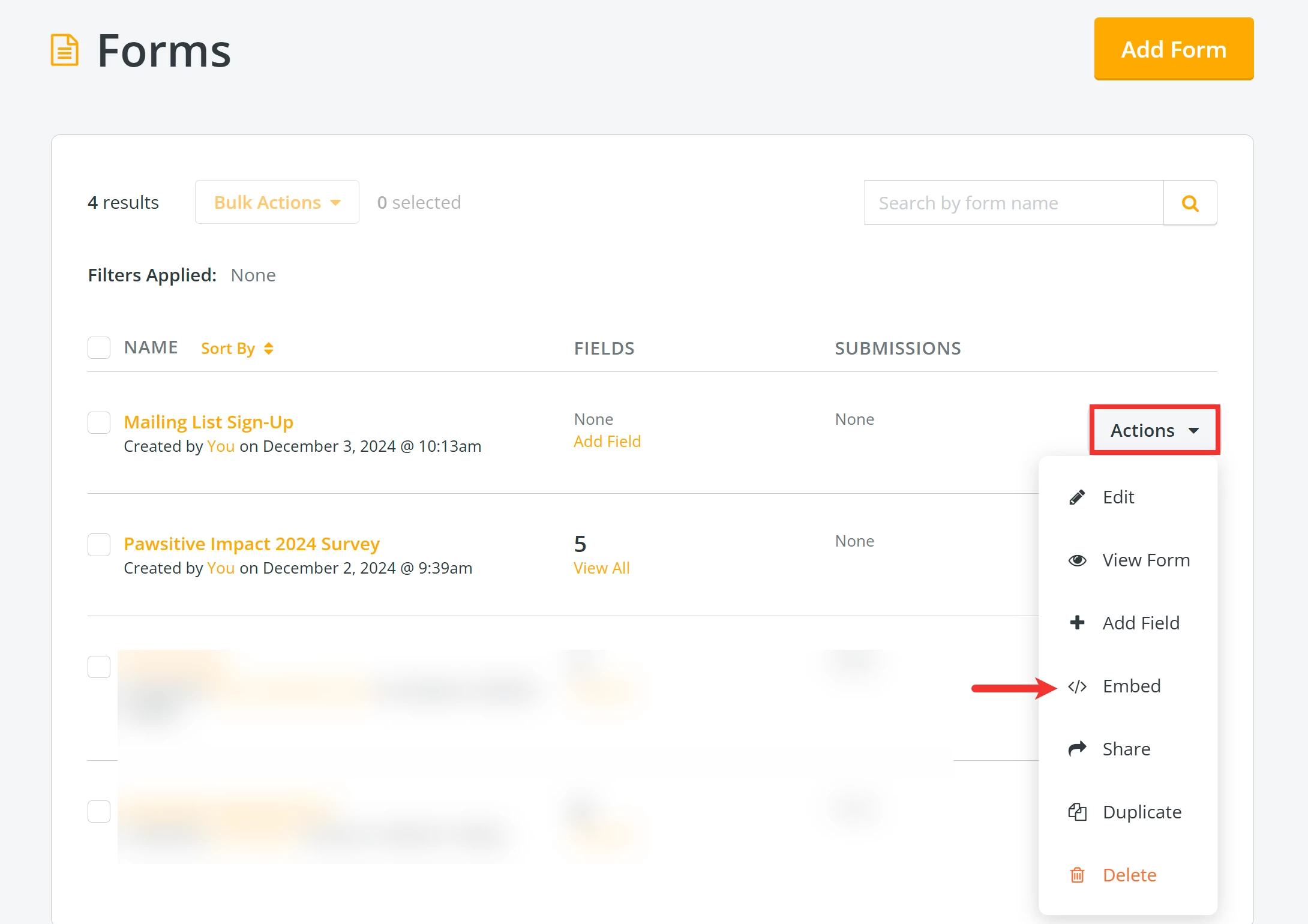Choose Duplicate from the actions menu
Screen dimensions: 1308x924
1142,812
